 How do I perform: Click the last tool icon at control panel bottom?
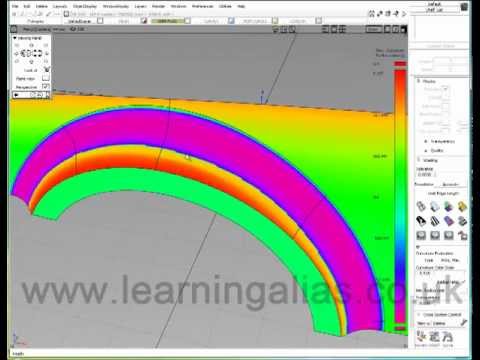point(447,337)
